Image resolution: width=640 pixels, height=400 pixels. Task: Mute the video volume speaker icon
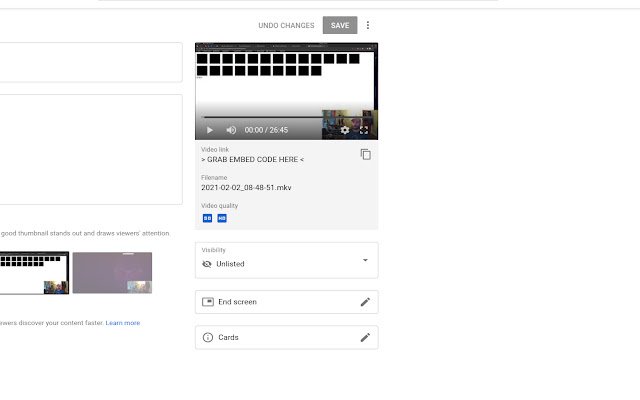click(231, 130)
